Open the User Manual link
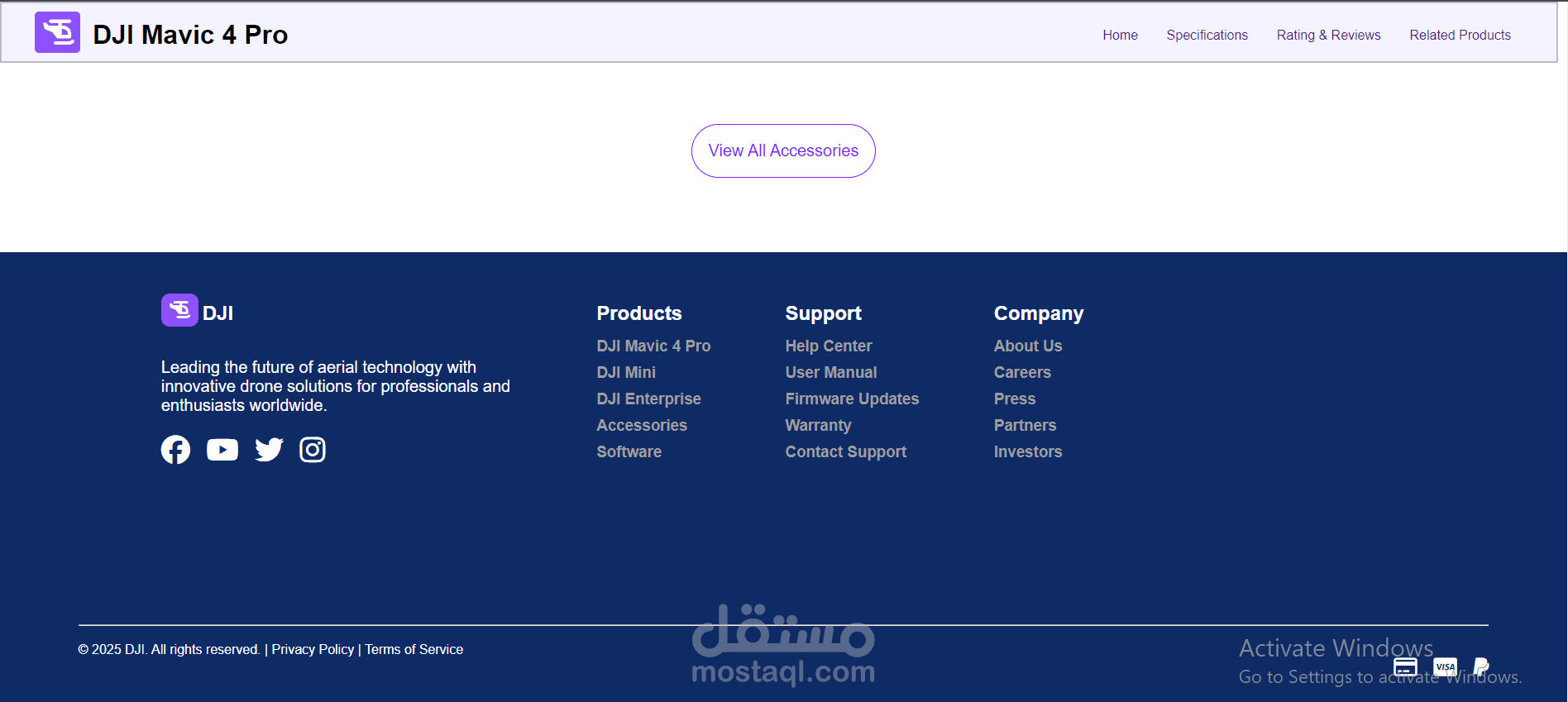The width and height of the screenshot is (1568, 702). click(x=831, y=372)
